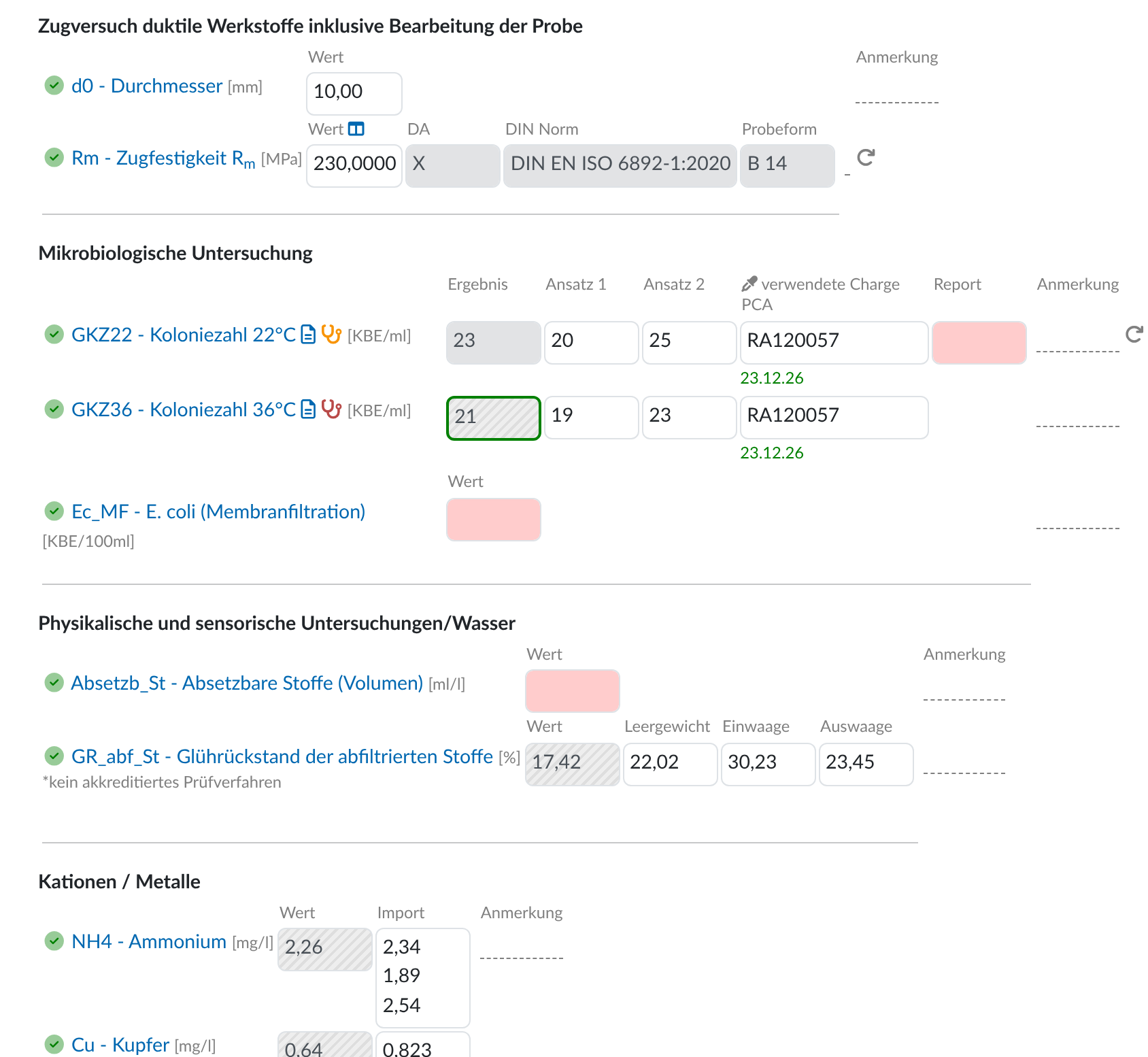Click the DIN Norm field DIN EN ISO 6892-1:2020

pos(620,166)
